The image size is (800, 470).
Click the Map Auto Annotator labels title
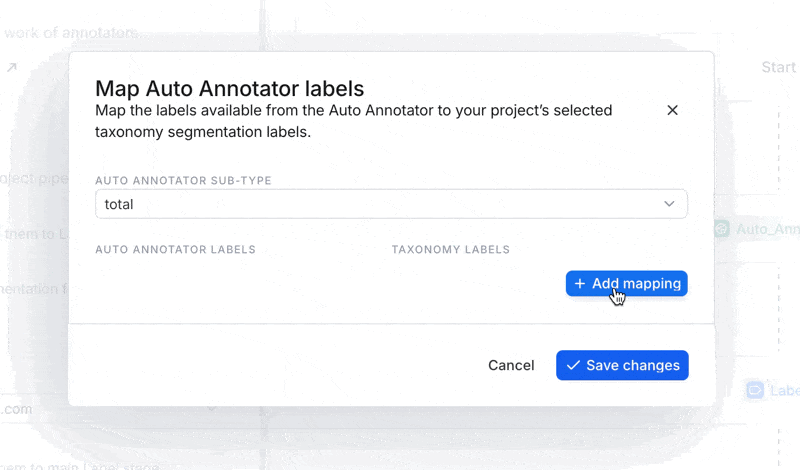(x=230, y=88)
